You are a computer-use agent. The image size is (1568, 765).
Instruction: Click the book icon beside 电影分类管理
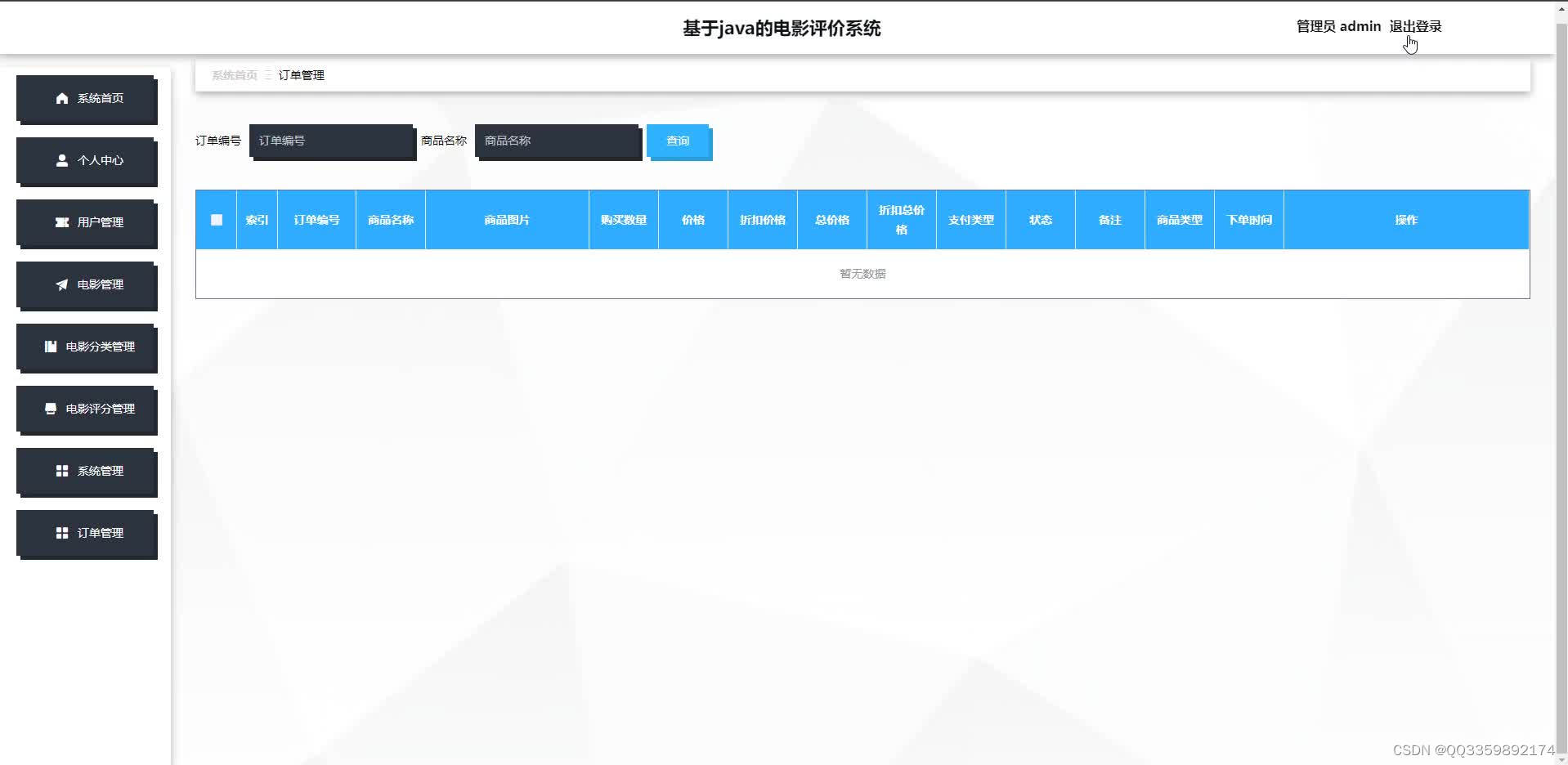(51, 347)
